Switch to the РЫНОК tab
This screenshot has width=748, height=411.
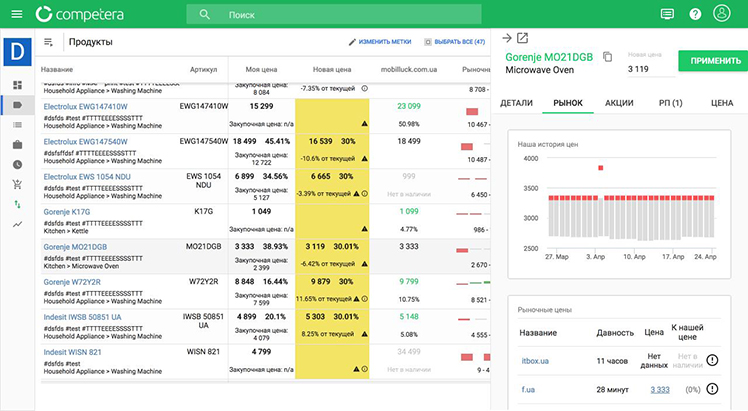pyautogui.click(x=568, y=103)
